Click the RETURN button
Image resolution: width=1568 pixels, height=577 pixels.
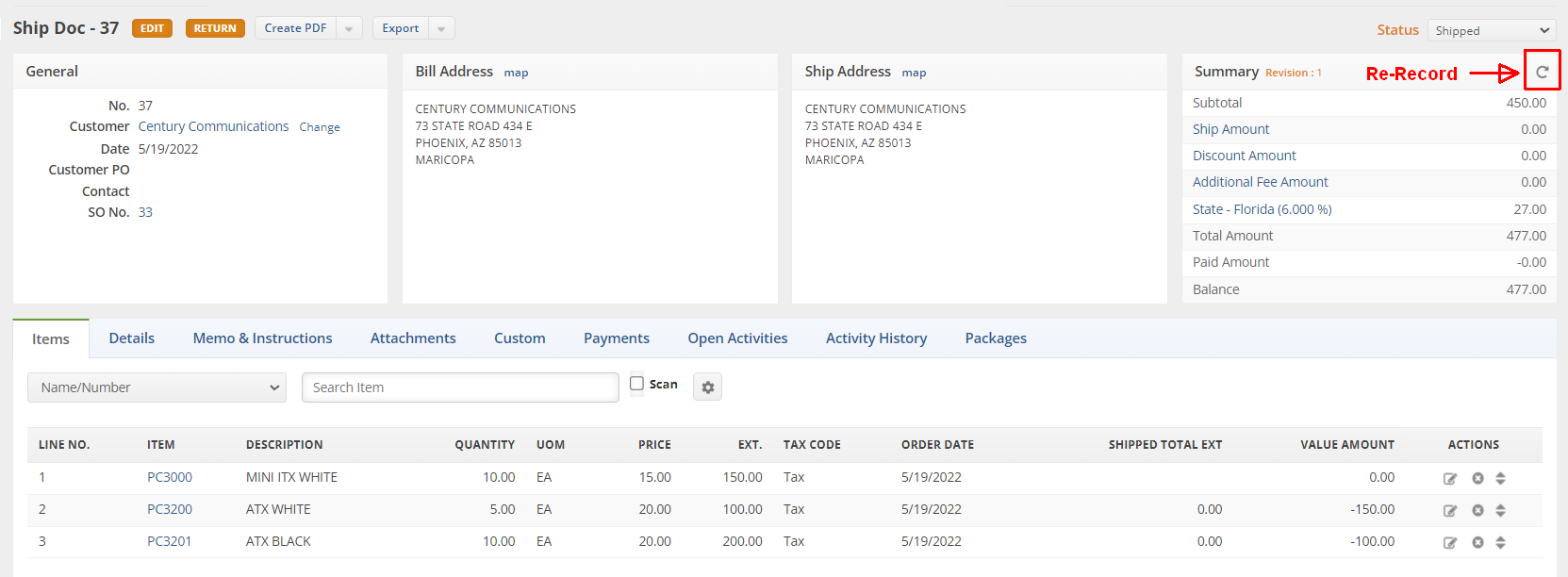pyautogui.click(x=215, y=28)
